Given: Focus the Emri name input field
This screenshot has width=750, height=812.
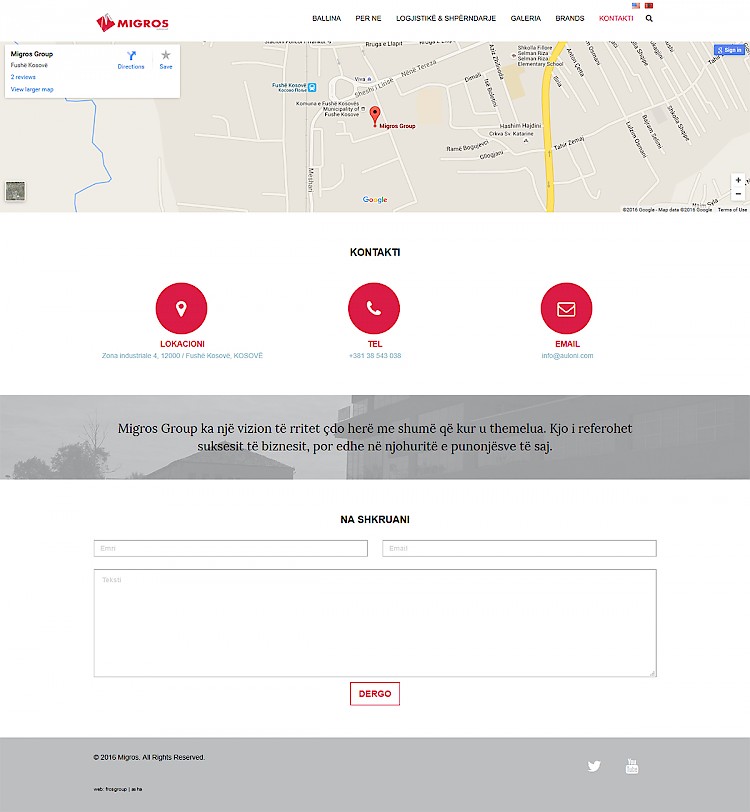Looking at the screenshot, I should pyautogui.click(x=230, y=548).
